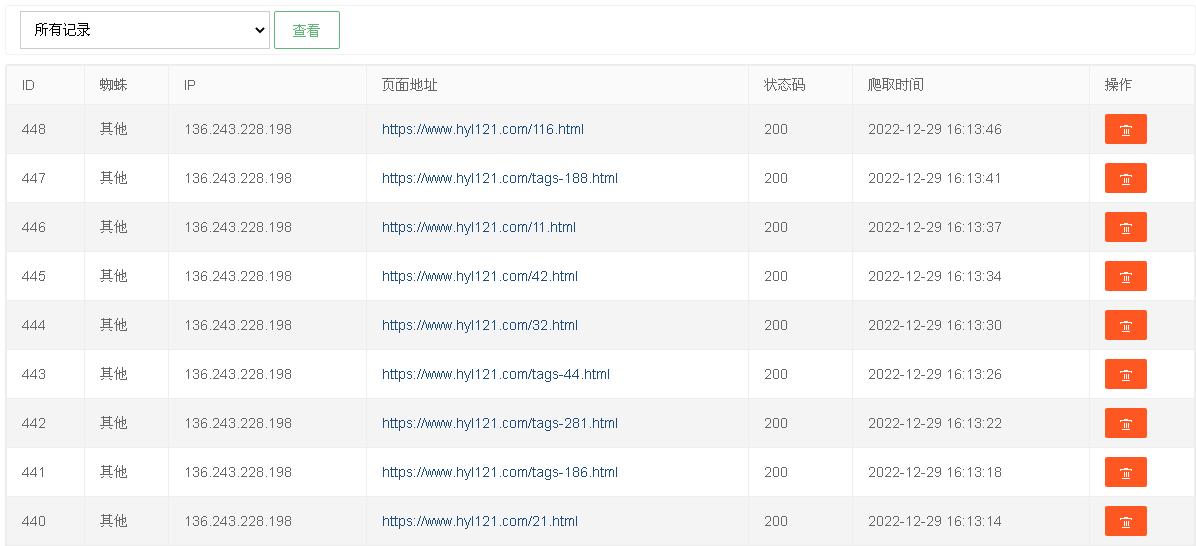
Task: Delete record 447 with trash icon
Action: (x=1125, y=178)
